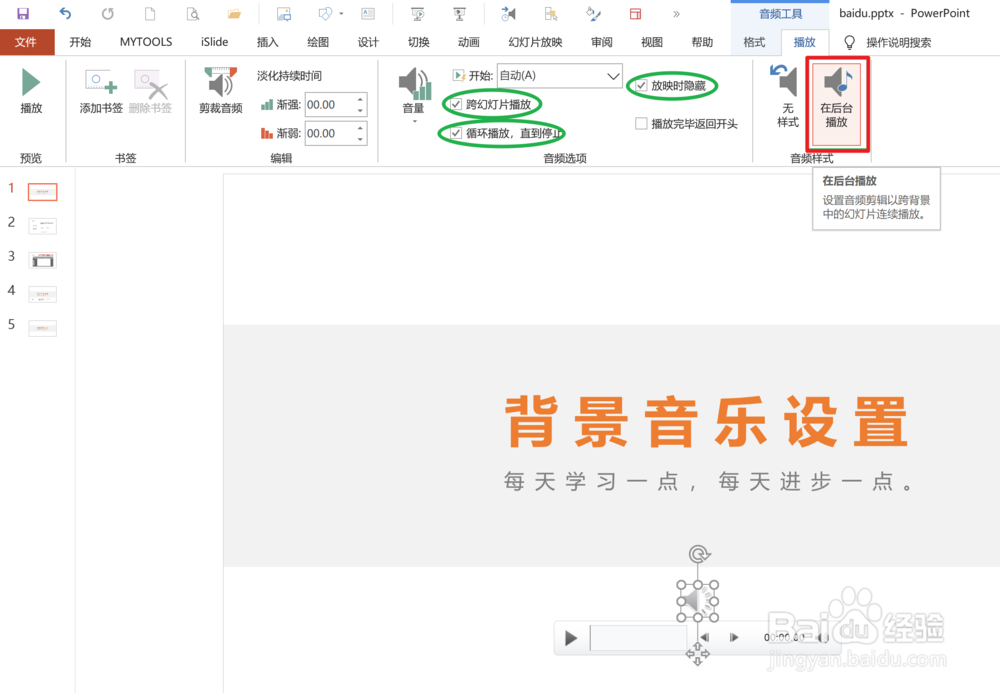Image resolution: width=1000 pixels, height=693 pixels.
Task: Activate 在后台播放 audio style
Action: click(x=837, y=100)
